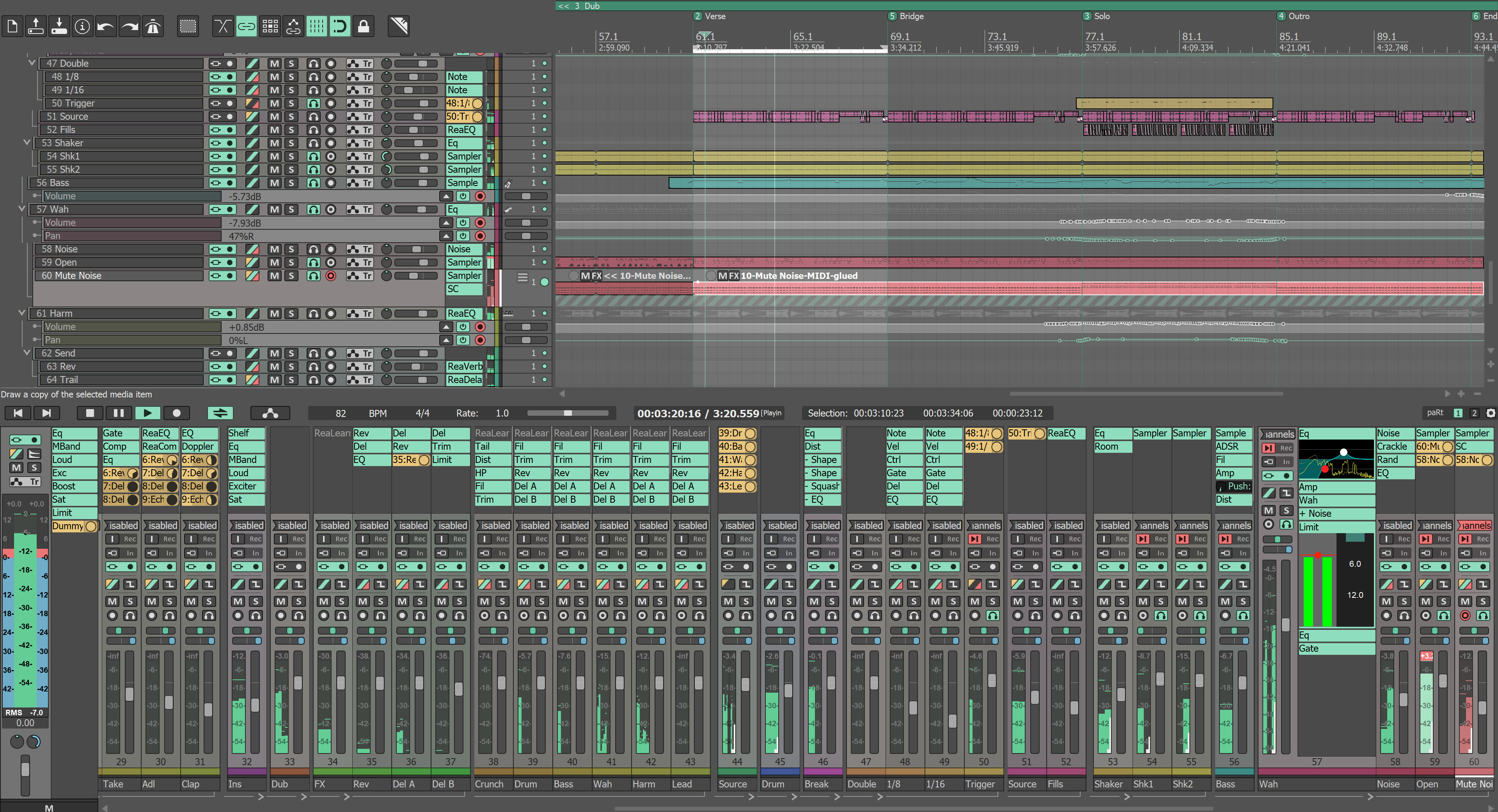Viewport: 1498px width, 812px height.
Task: Stop playback with the stop button
Action: [90, 413]
